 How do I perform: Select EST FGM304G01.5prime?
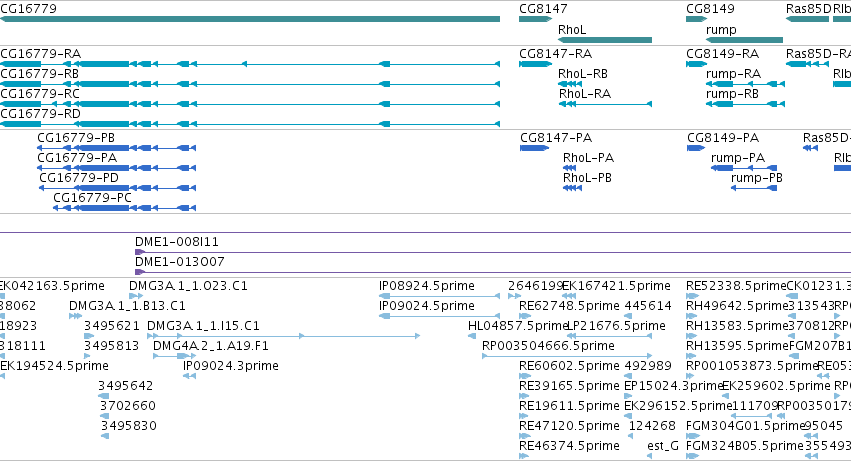693,436
